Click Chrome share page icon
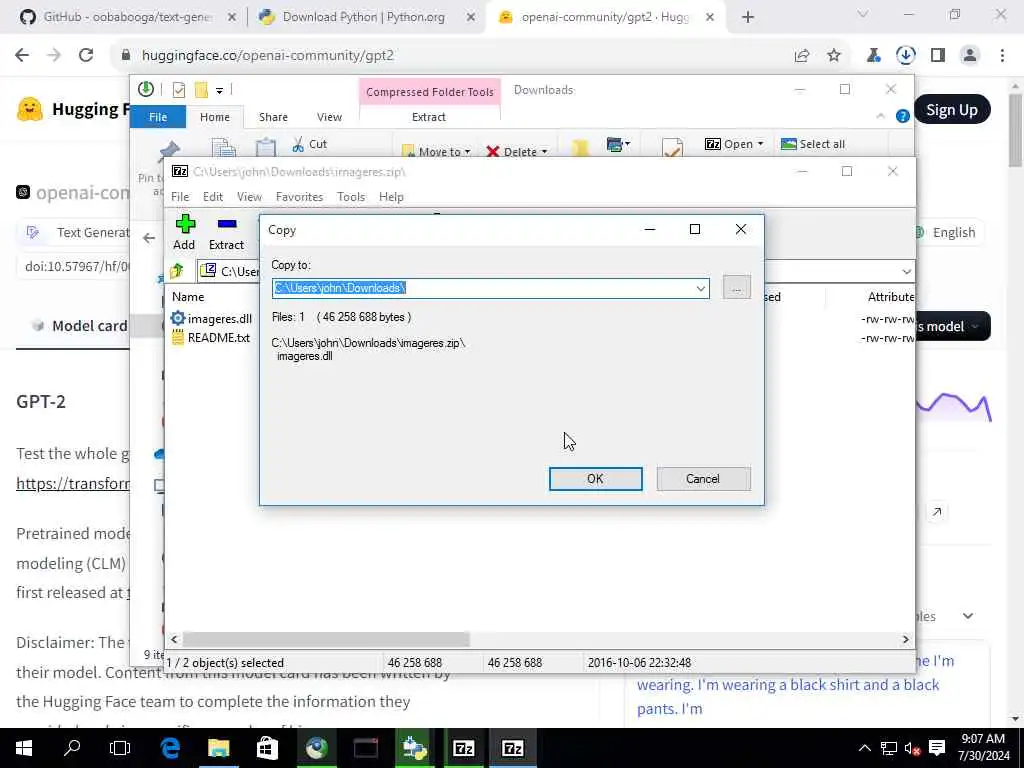This screenshot has height=768, width=1024. coord(802,56)
